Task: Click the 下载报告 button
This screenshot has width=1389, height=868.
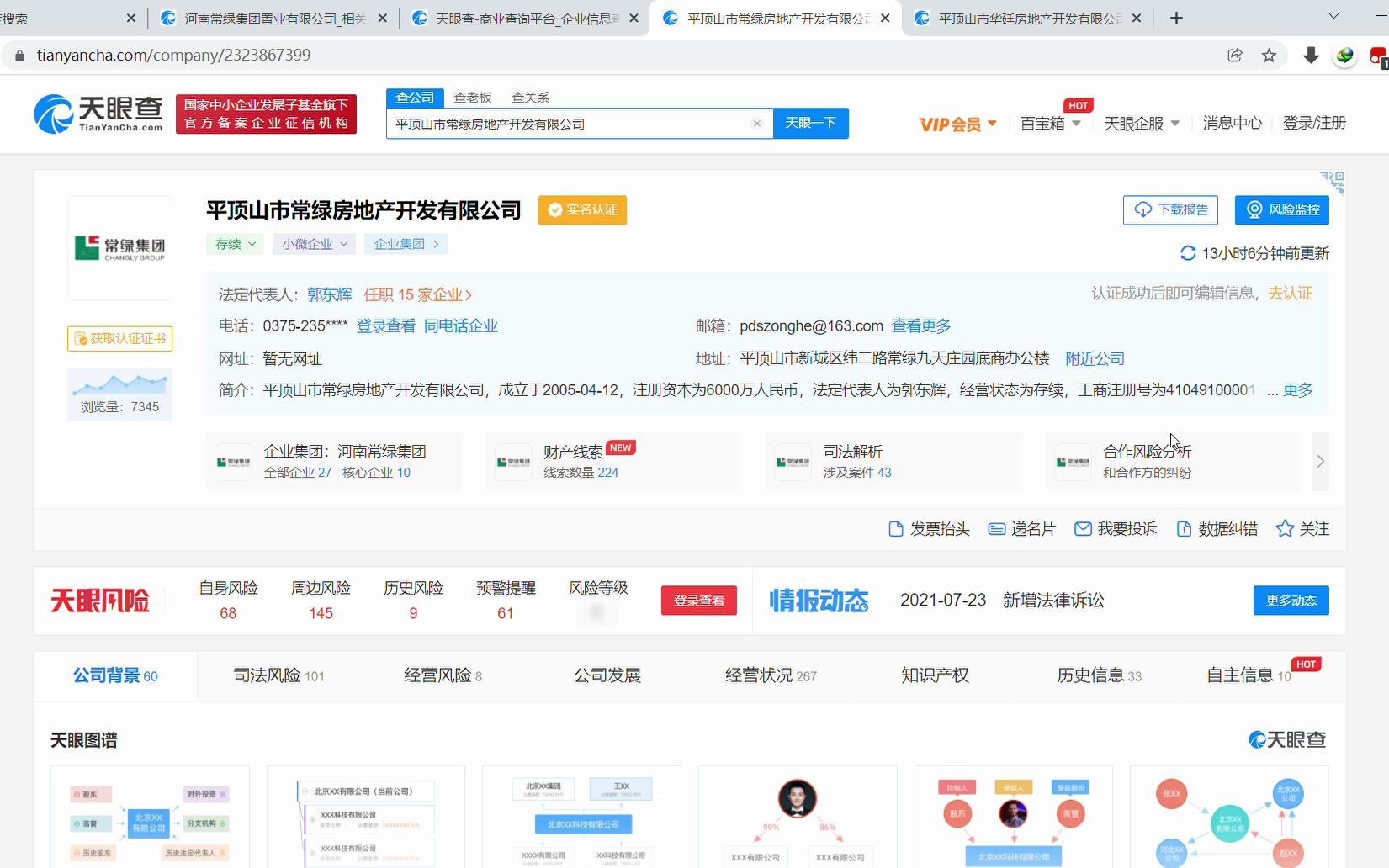Action: (x=1170, y=209)
